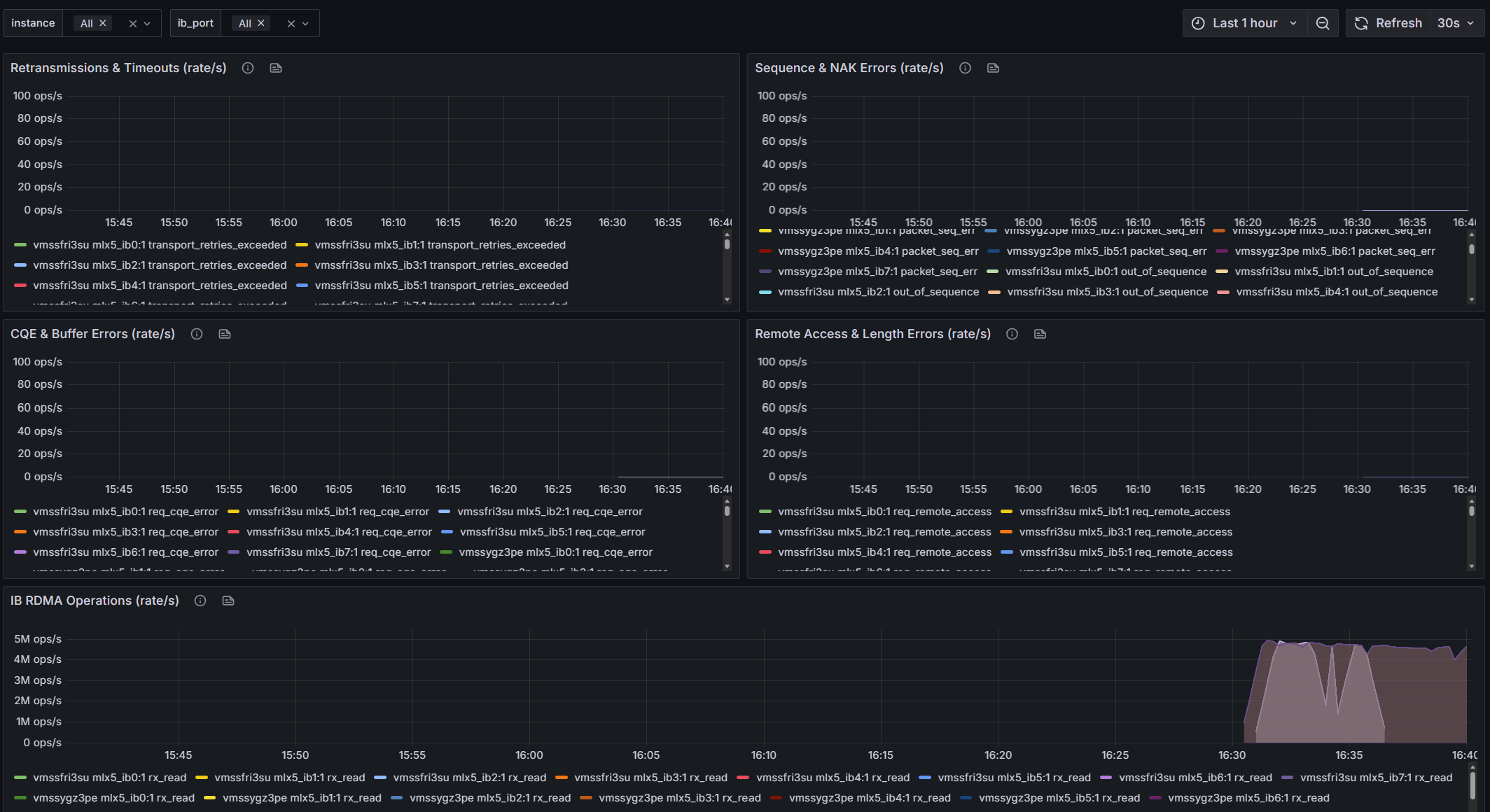The image size is (1490, 812).
Task: Click the document icon next to CQE & Buffer Errors title
Action: tap(224, 334)
